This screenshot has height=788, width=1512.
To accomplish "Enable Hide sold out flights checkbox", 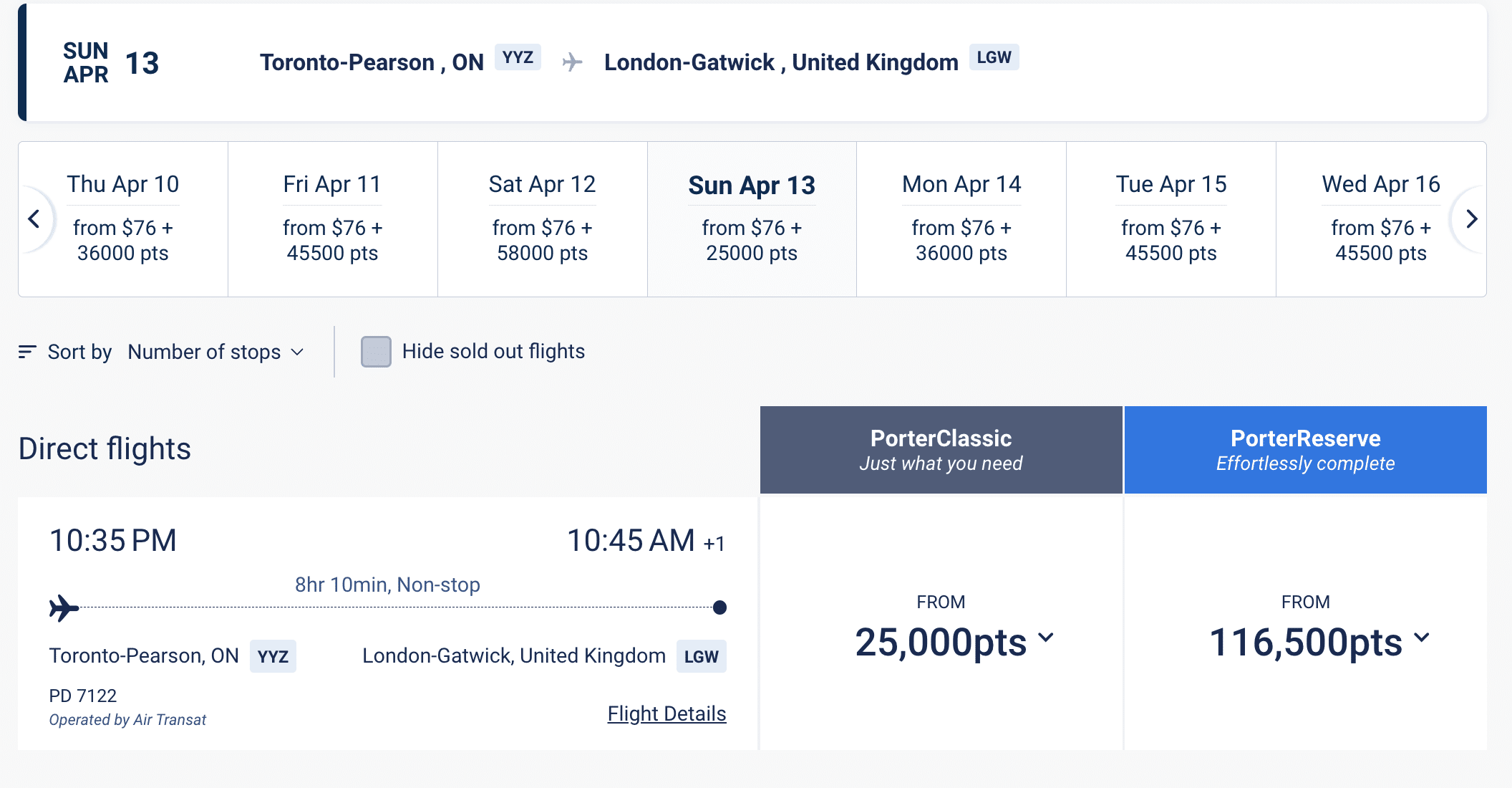I will click(x=376, y=352).
